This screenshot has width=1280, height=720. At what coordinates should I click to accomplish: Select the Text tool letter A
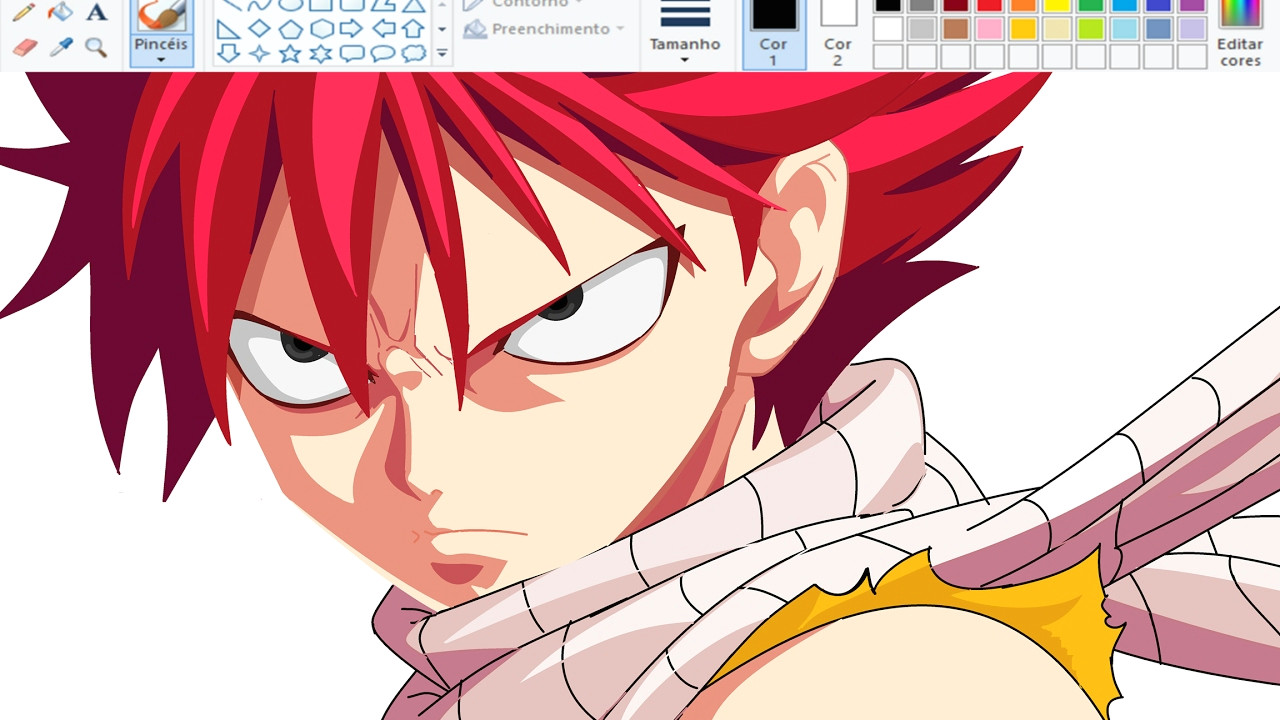[x=96, y=12]
